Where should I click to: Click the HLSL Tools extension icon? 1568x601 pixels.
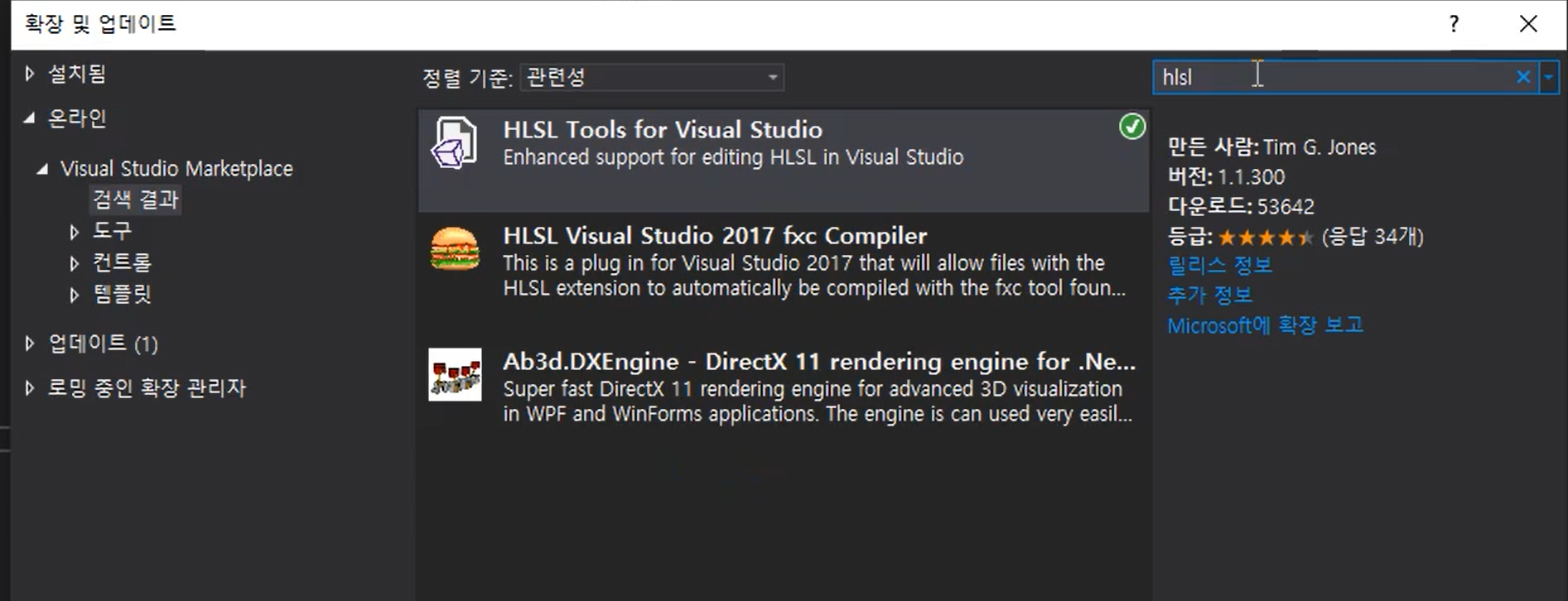454,142
